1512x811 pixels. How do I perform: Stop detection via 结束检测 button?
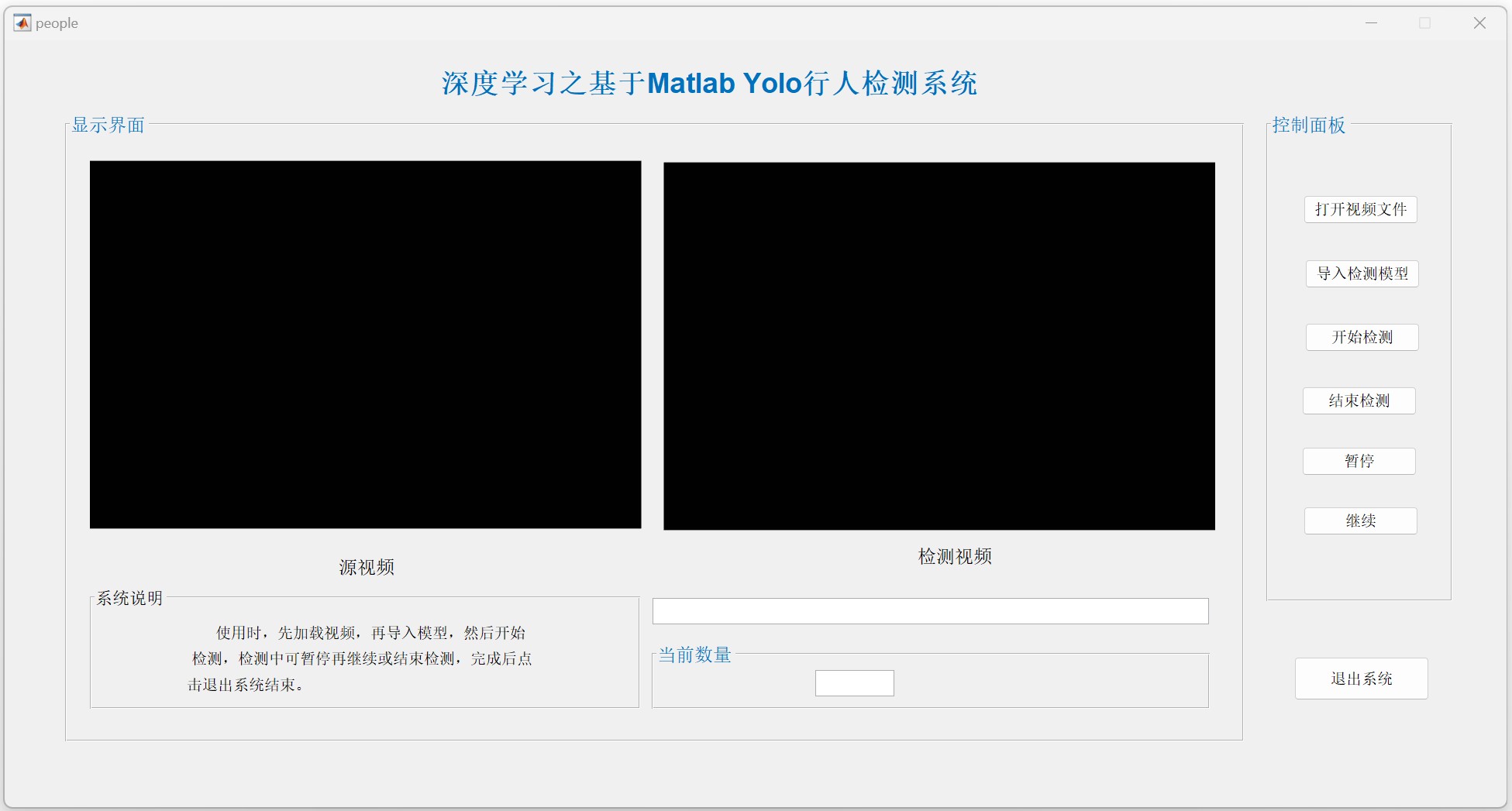(1359, 400)
